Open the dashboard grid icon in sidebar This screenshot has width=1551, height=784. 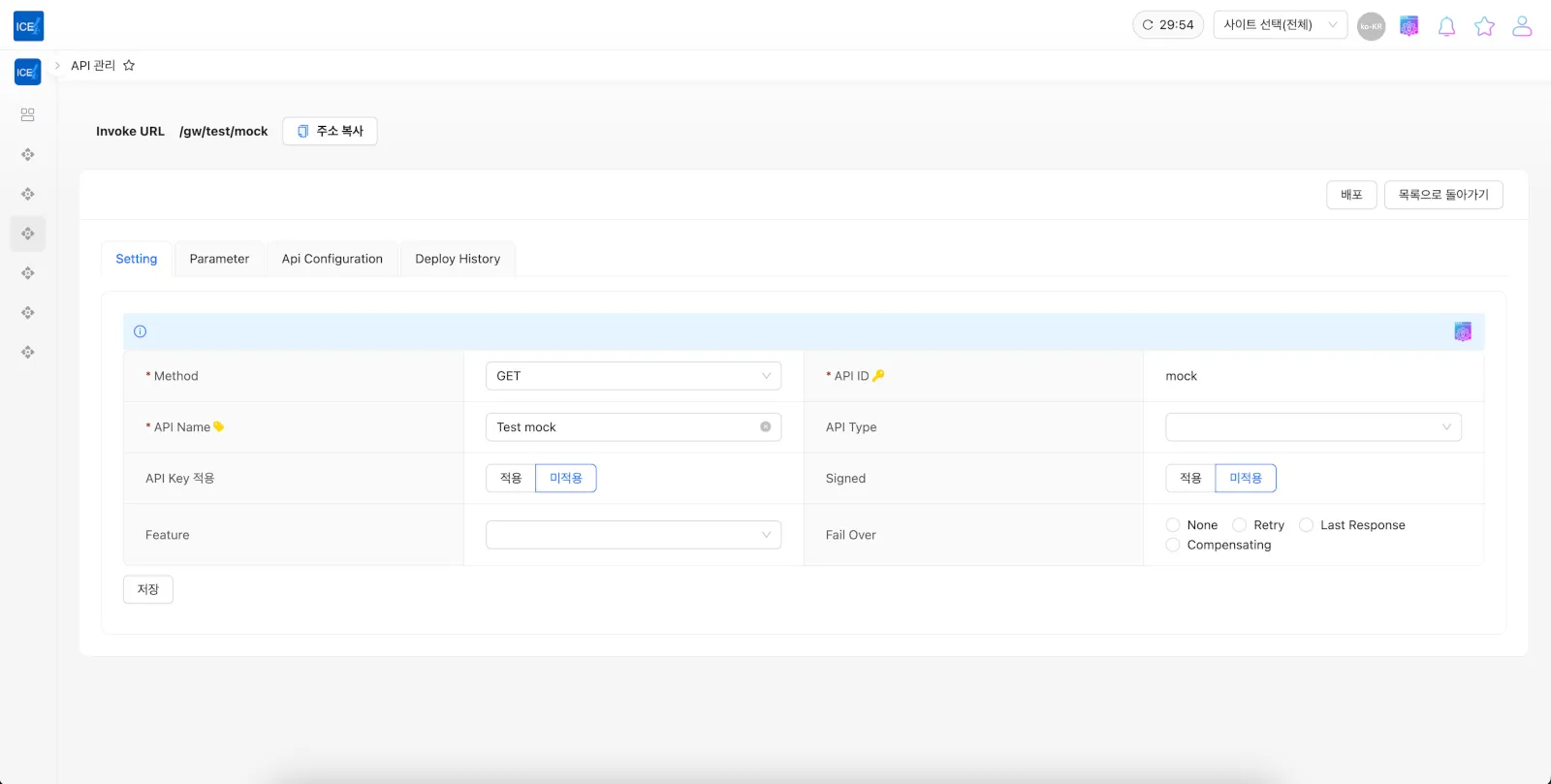coord(28,115)
